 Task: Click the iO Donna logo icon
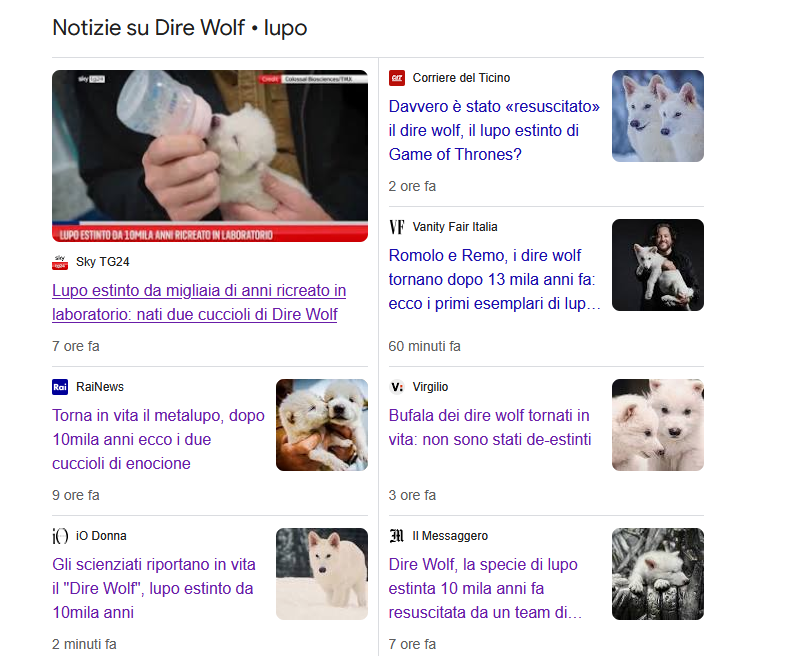(60, 536)
